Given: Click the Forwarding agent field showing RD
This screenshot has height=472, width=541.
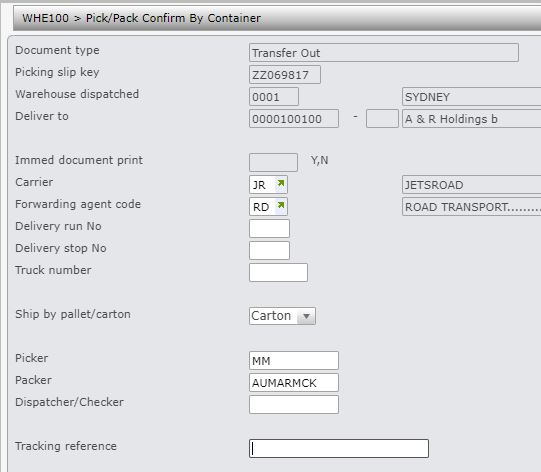Looking at the screenshot, I should pos(268,206).
